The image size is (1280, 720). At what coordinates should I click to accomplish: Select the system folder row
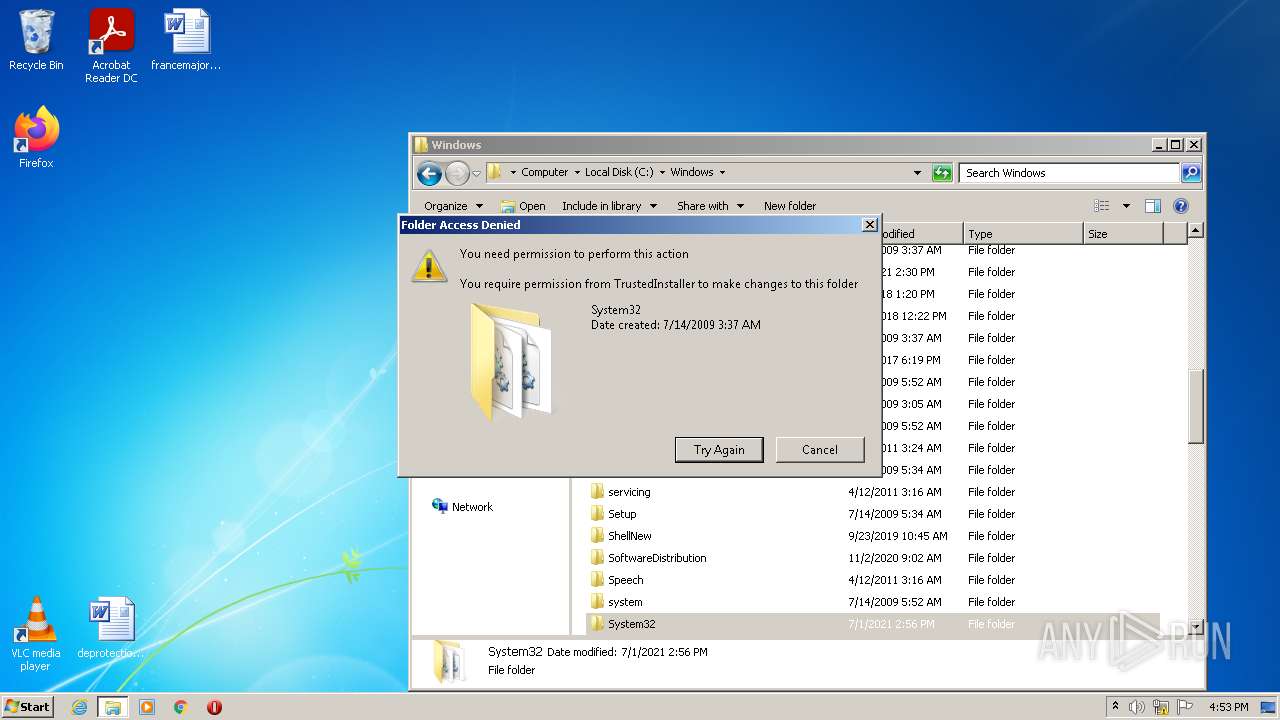tap(872, 602)
